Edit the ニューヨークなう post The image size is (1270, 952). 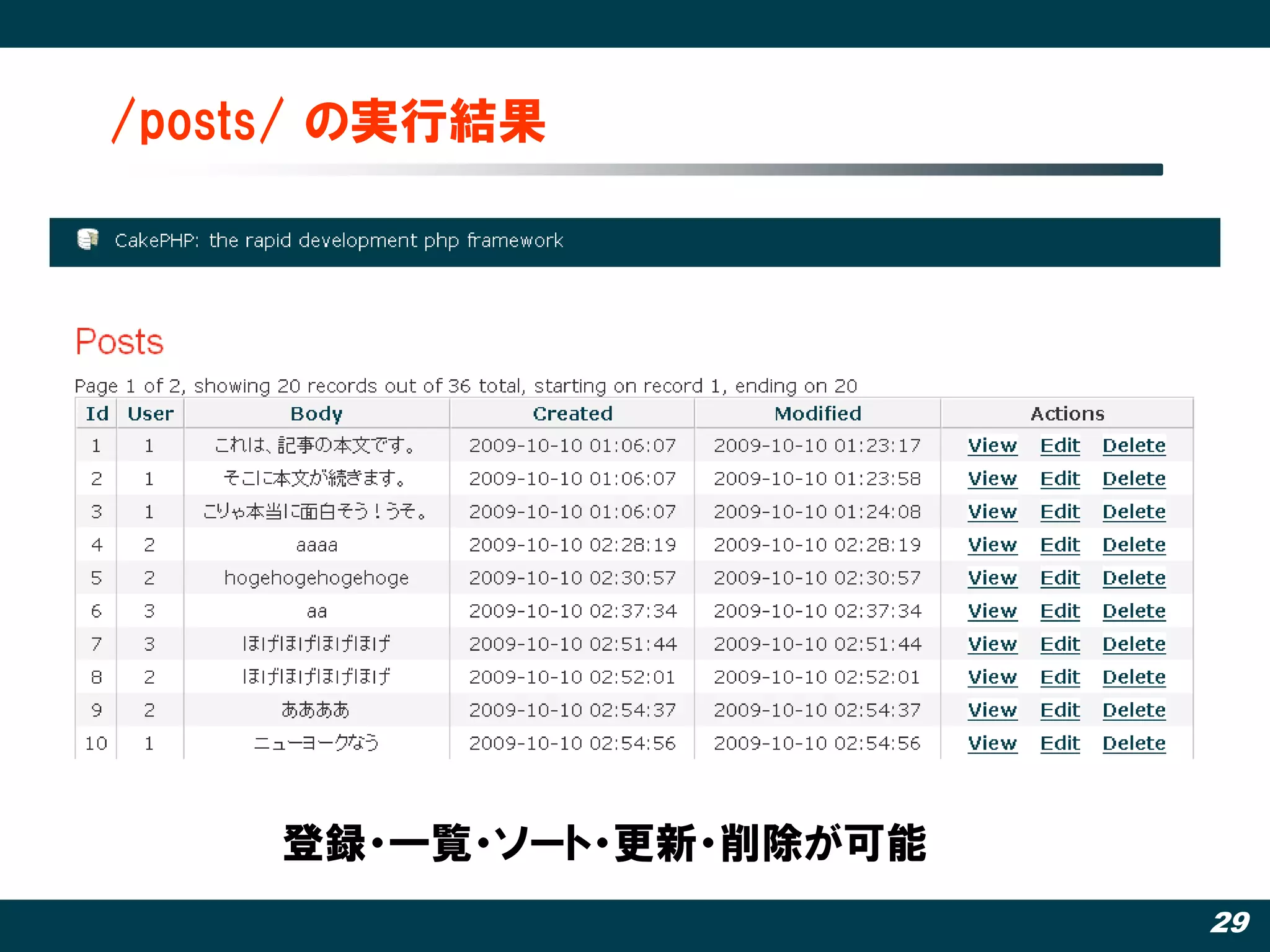[x=1060, y=743]
